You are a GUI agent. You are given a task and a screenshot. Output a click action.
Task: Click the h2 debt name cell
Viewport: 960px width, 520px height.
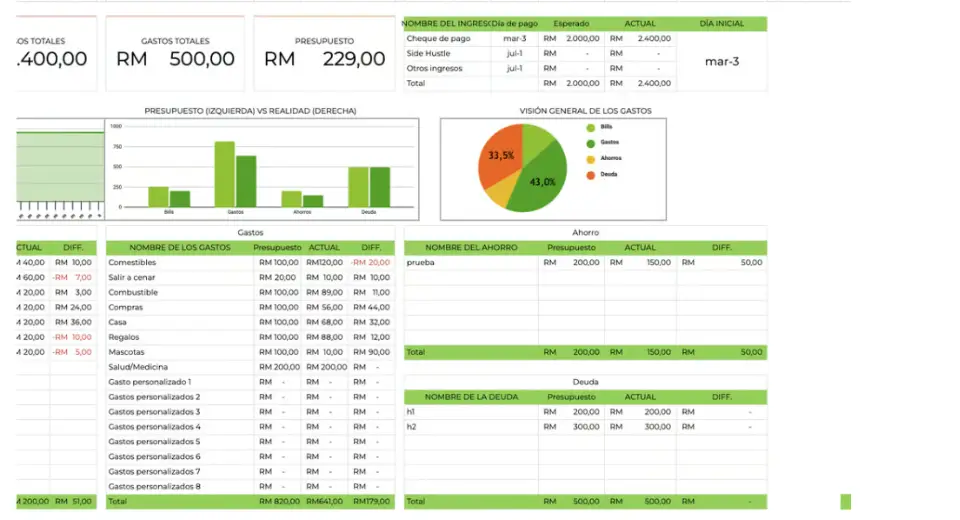[x=470, y=426]
